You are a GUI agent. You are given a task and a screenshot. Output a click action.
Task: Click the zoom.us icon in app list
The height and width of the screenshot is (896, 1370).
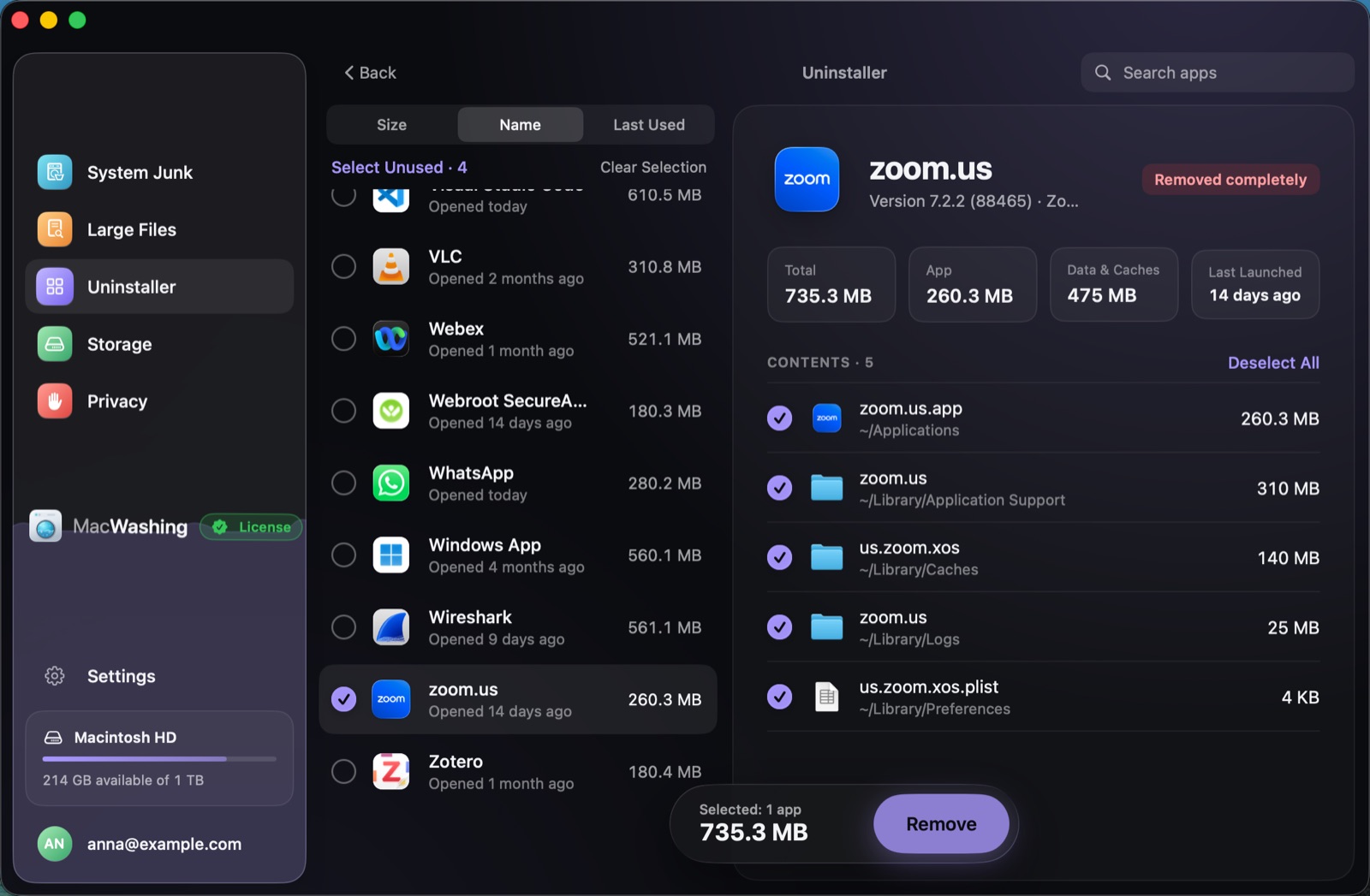[x=391, y=699]
